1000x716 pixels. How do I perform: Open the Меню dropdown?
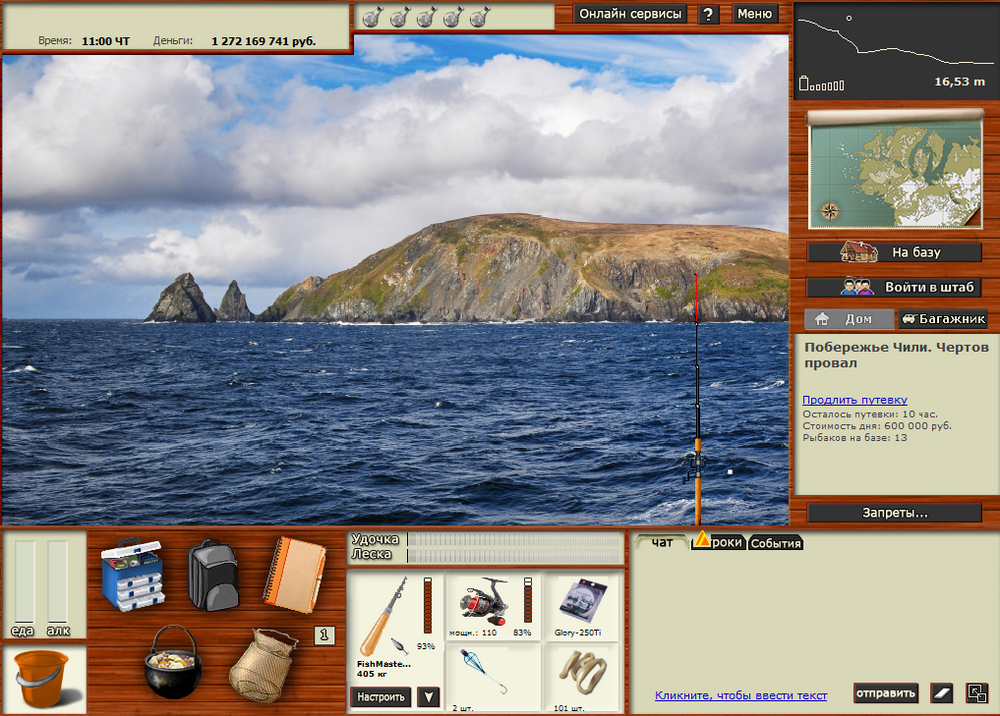click(x=755, y=14)
